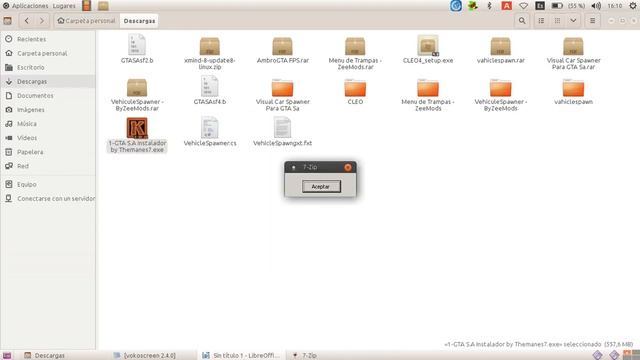Open the file search magnifier
Viewport: 640px width, 360px height.
[x=522, y=21]
